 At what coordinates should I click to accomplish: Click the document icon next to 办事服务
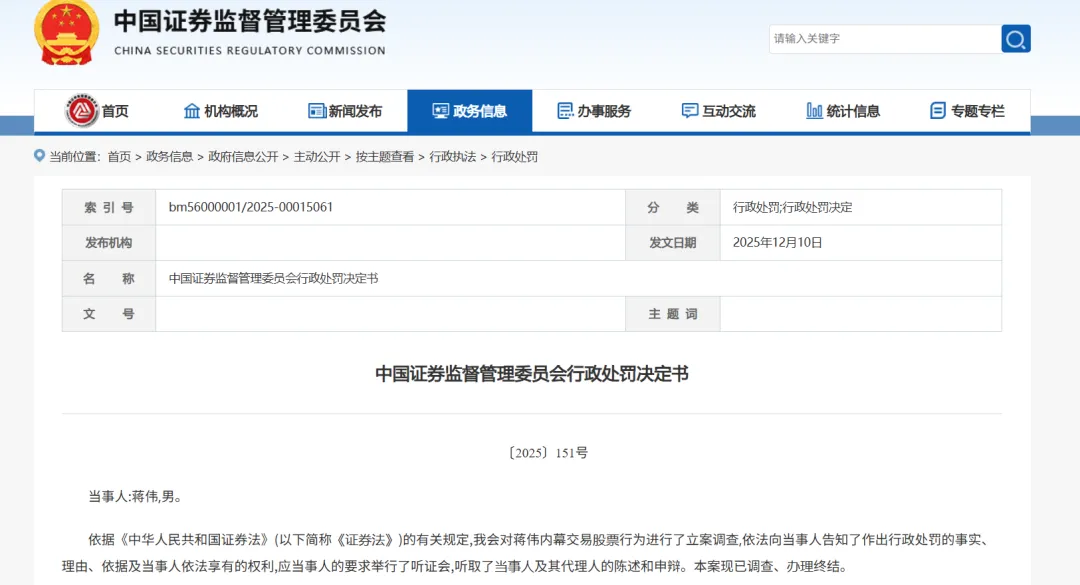point(565,111)
